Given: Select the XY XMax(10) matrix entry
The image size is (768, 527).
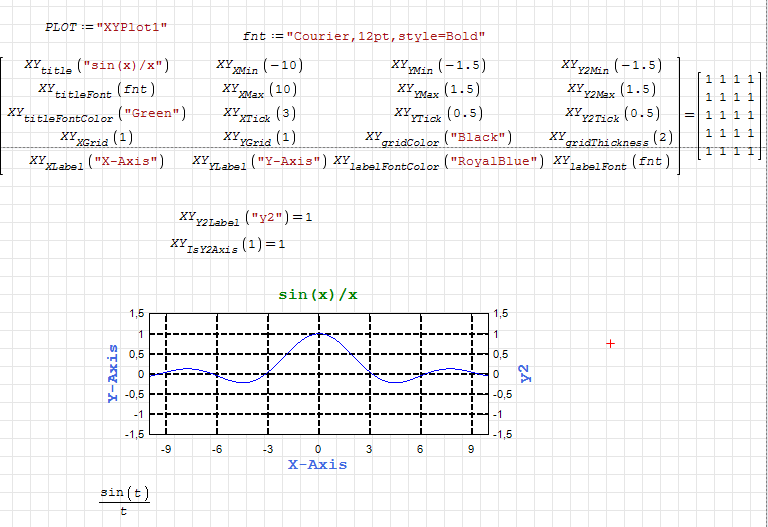Looking at the screenshot, I should coord(259,90).
